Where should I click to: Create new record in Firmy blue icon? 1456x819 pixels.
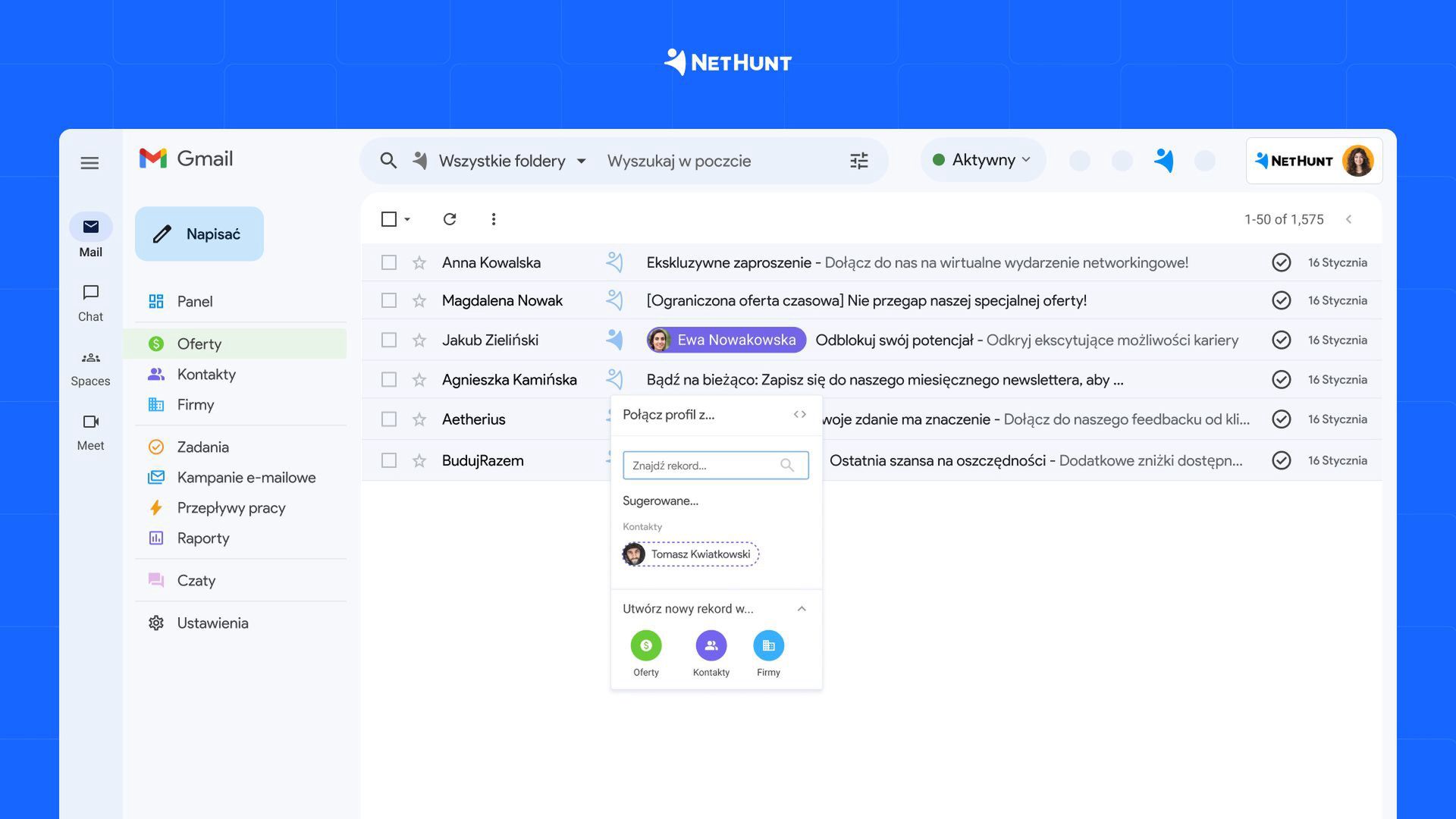pos(768,646)
